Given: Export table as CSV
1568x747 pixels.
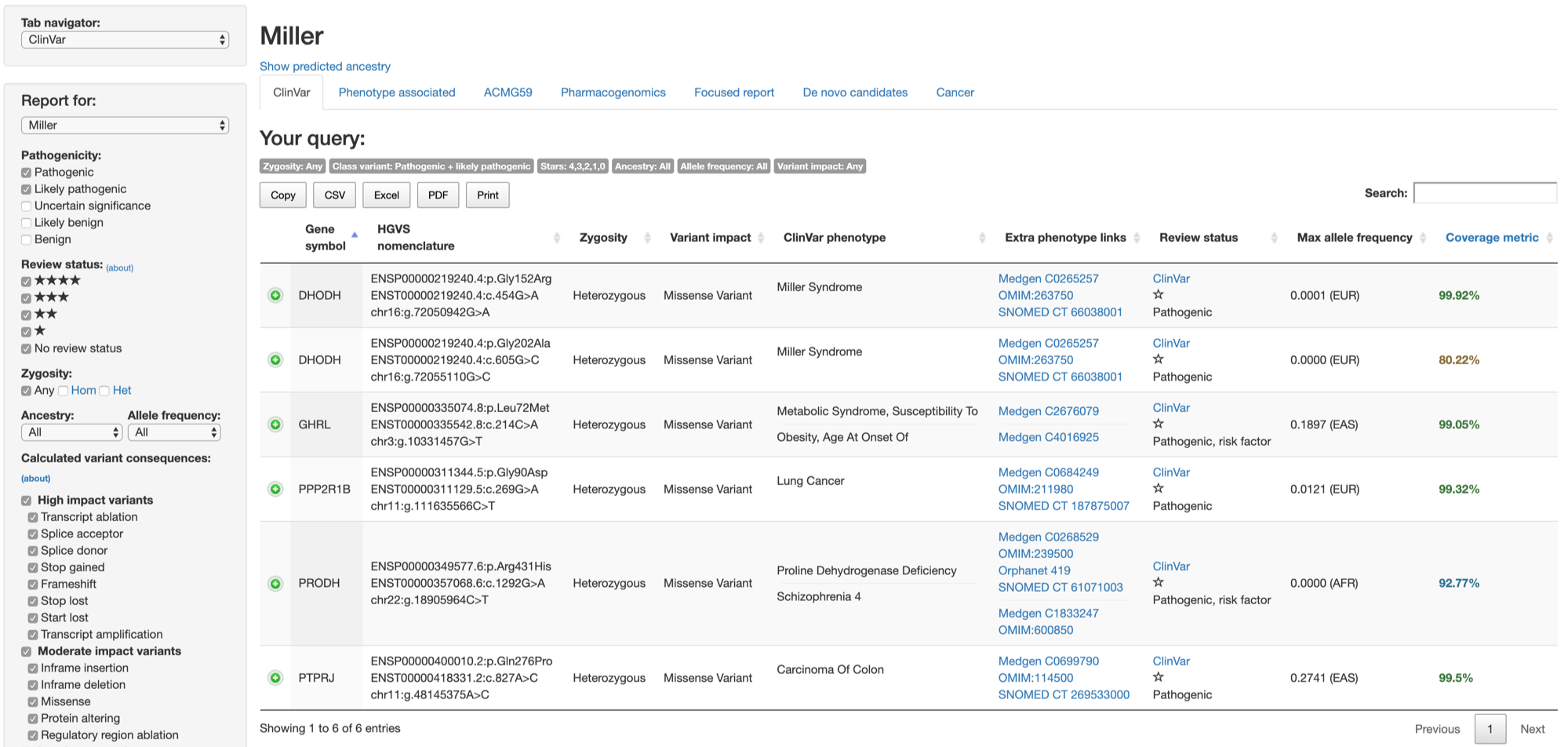Looking at the screenshot, I should point(335,195).
